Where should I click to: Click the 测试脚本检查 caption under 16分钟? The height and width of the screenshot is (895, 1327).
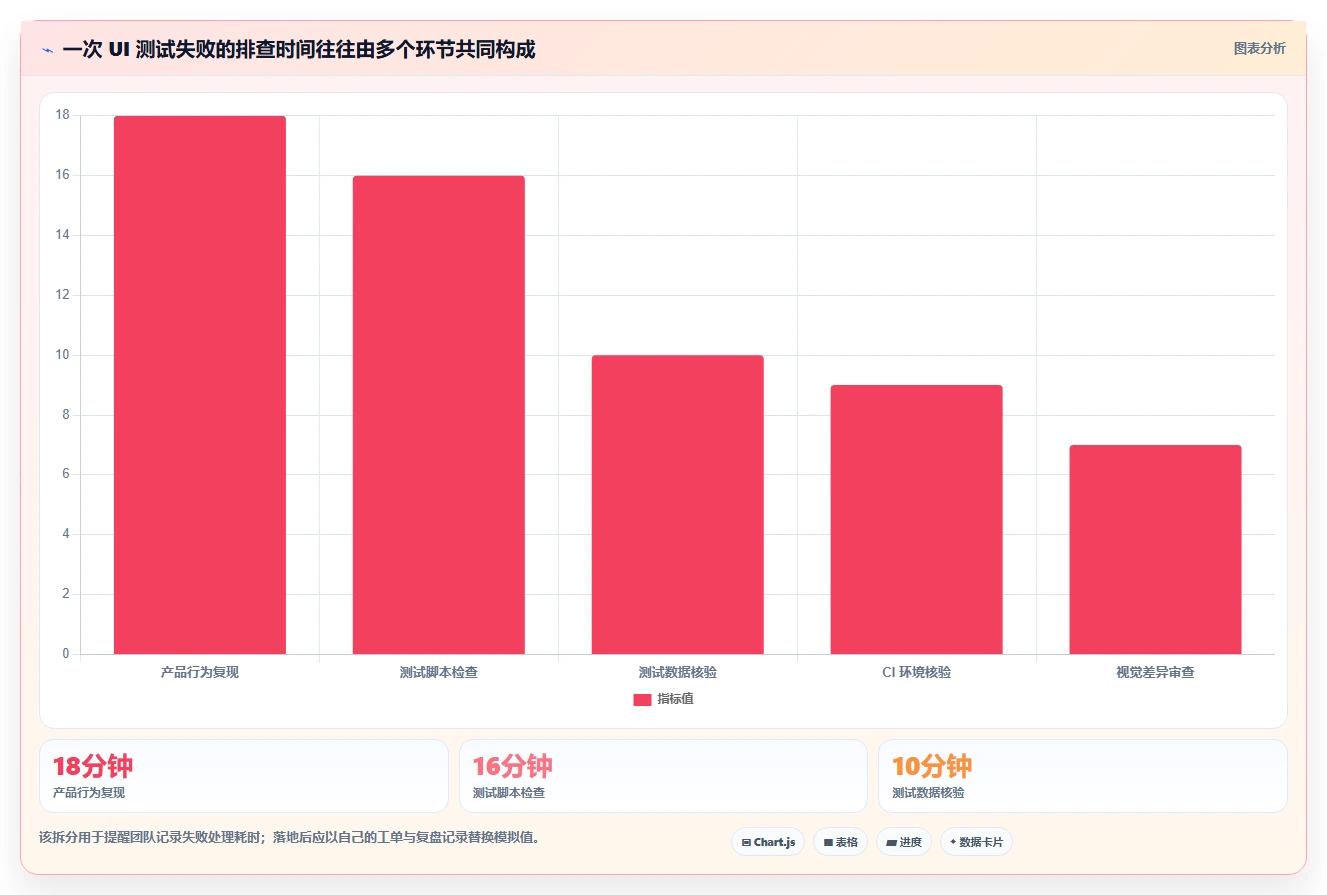(509, 792)
